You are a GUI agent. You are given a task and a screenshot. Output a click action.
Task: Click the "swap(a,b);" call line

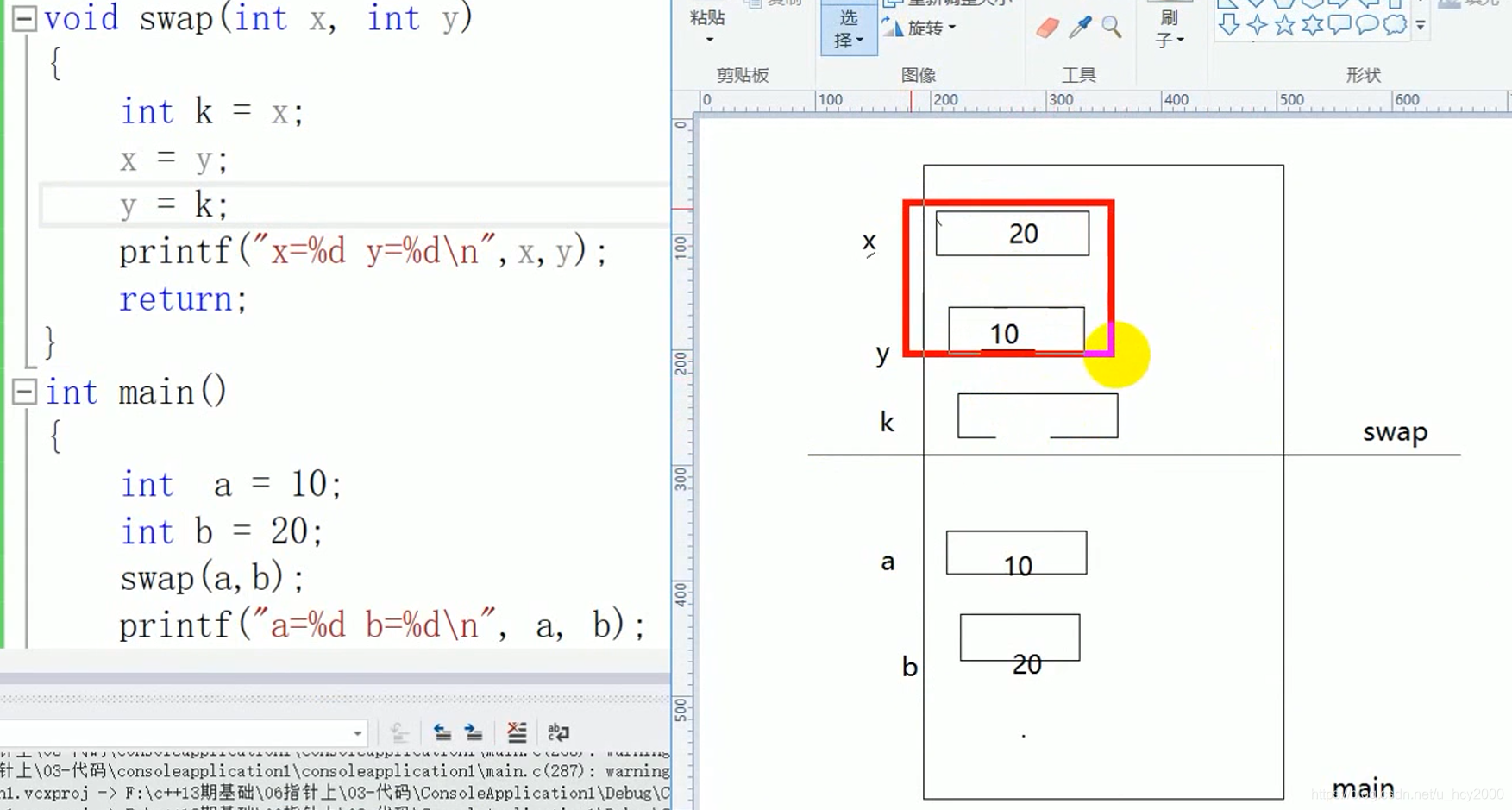click(212, 578)
